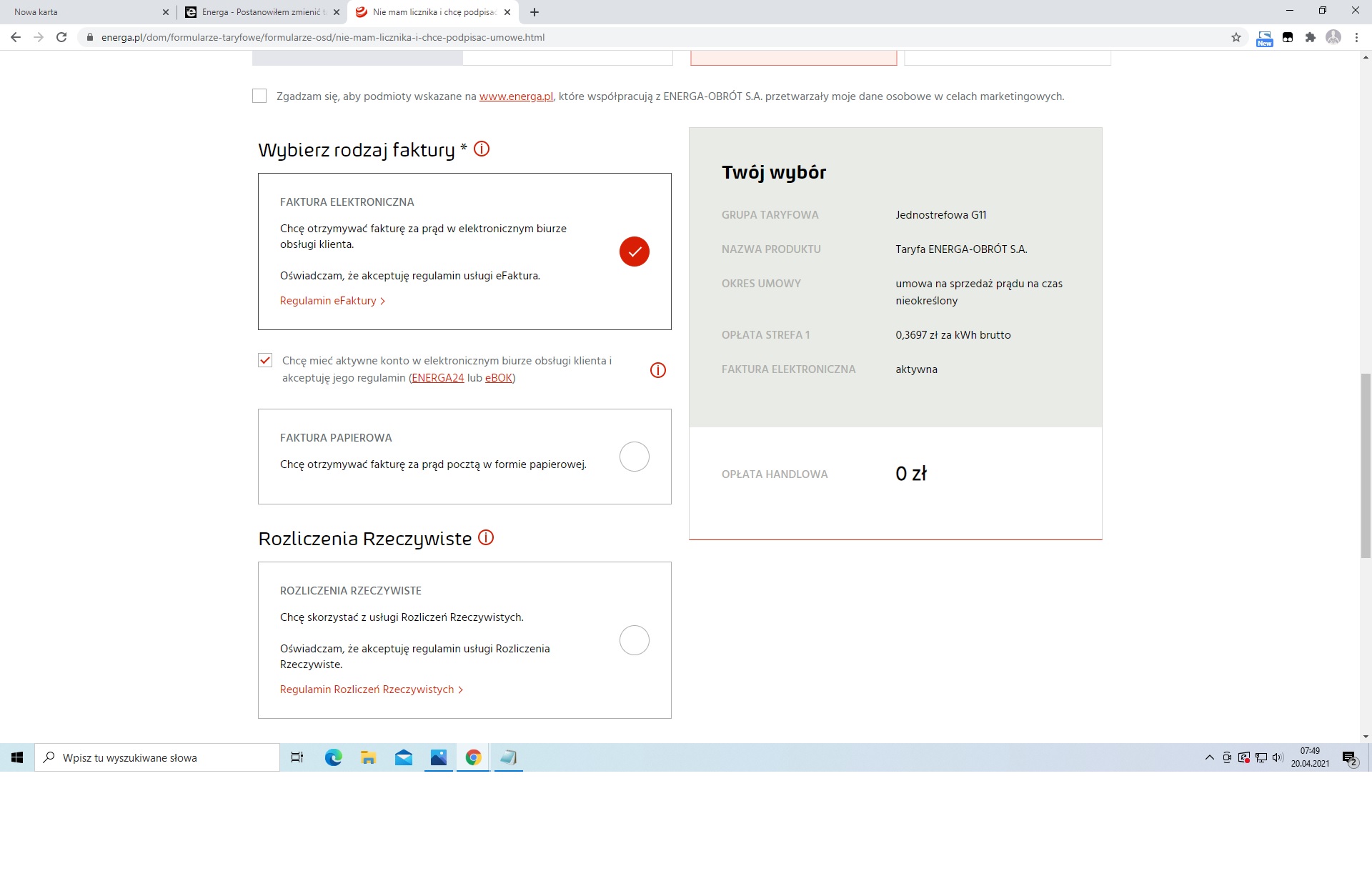Switch to Chrome via the taskbar icon
The width and height of the screenshot is (1372, 871).
(x=473, y=757)
